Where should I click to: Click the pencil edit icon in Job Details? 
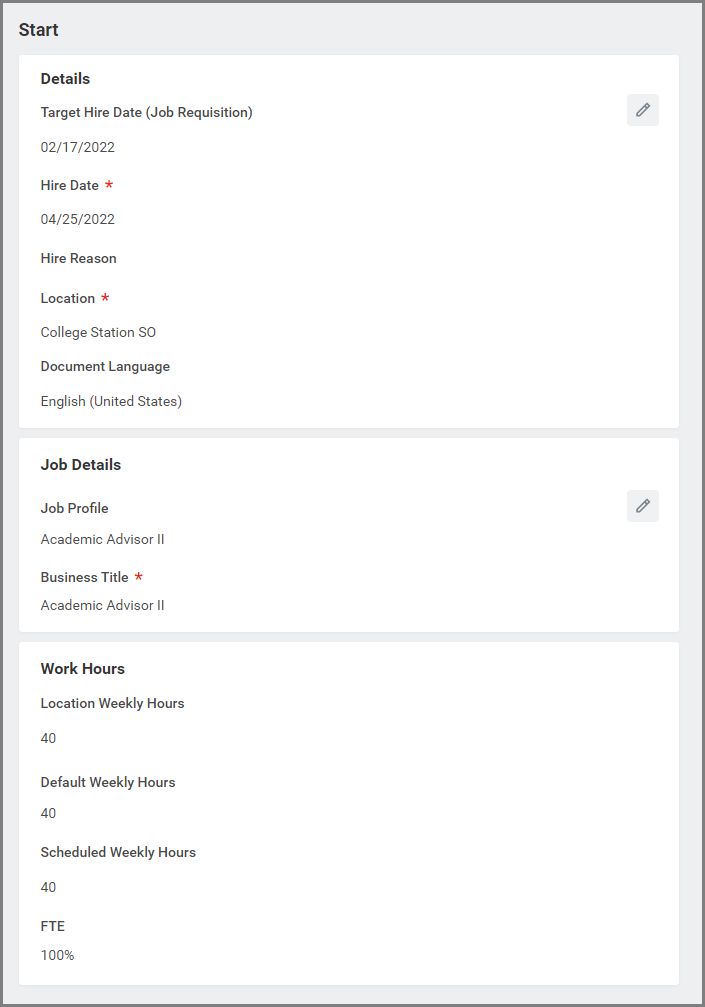tap(642, 506)
